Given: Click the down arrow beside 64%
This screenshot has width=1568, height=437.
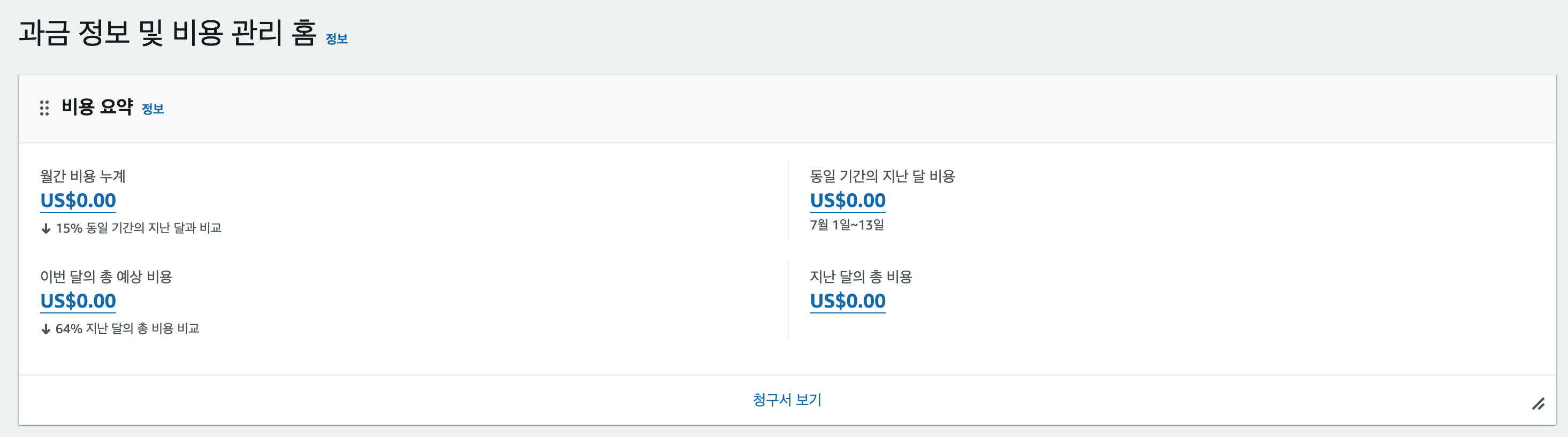Looking at the screenshot, I should [45, 329].
